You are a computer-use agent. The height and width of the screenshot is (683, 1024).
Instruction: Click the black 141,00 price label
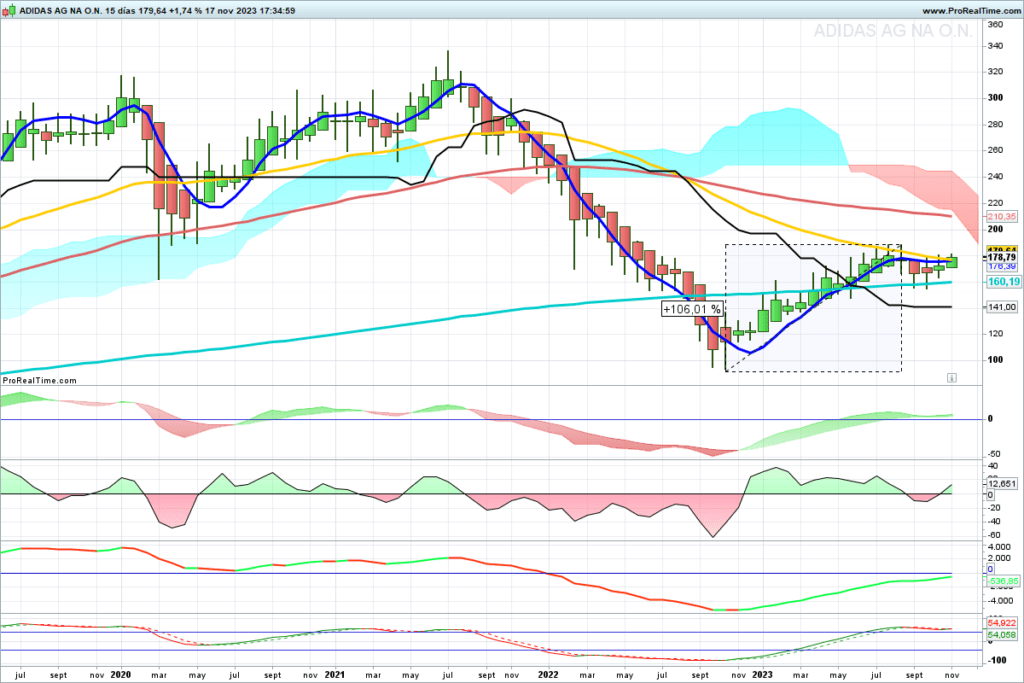[x=1001, y=307]
